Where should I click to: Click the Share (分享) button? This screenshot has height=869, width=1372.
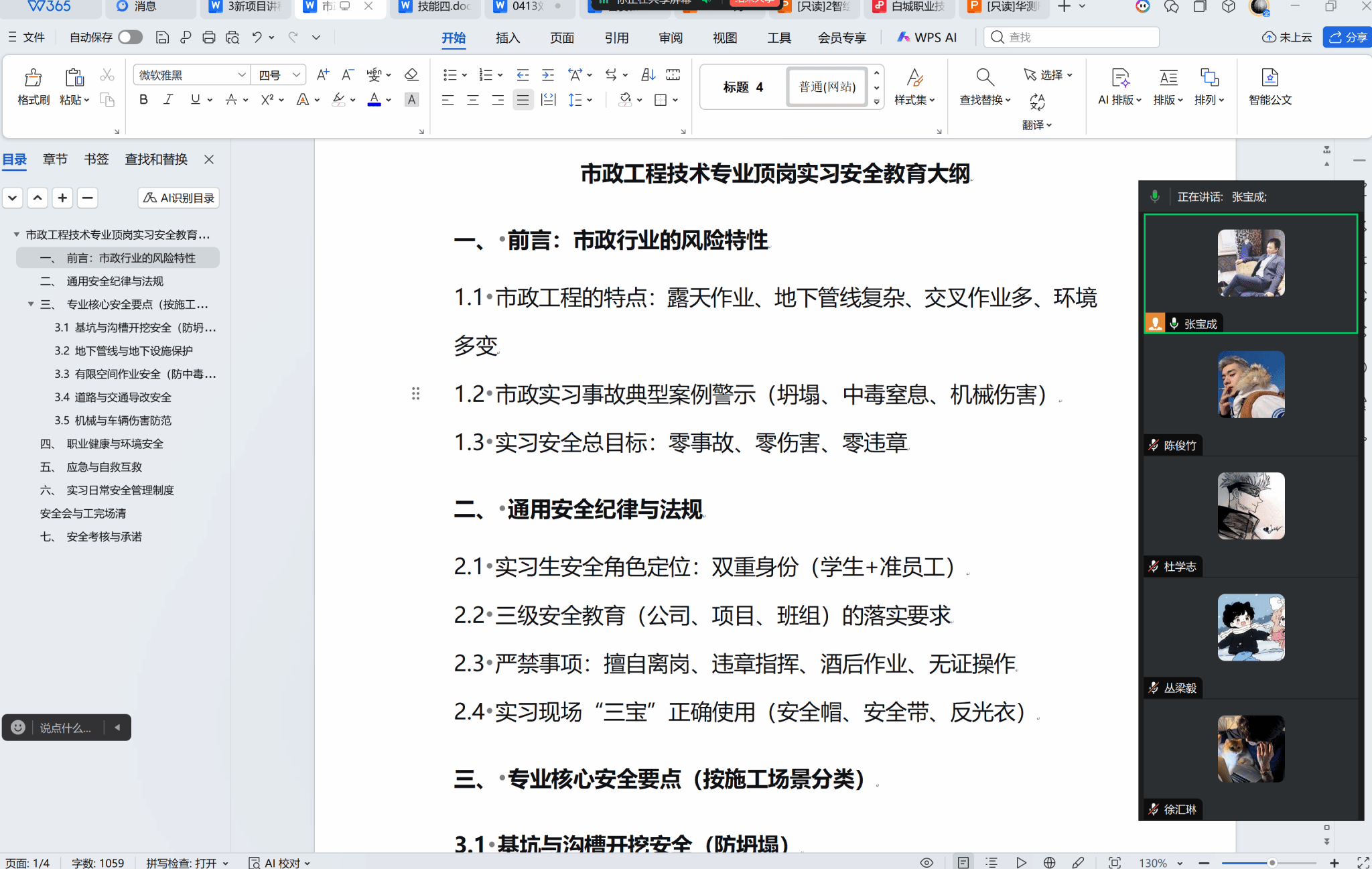coord(1348,38)
